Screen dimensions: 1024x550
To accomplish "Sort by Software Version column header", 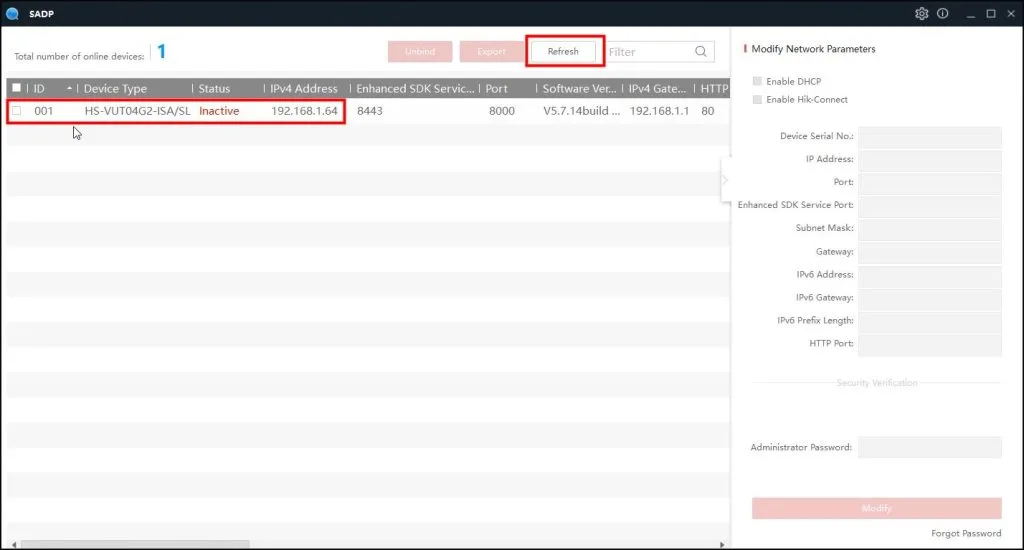I will point(579,88).
